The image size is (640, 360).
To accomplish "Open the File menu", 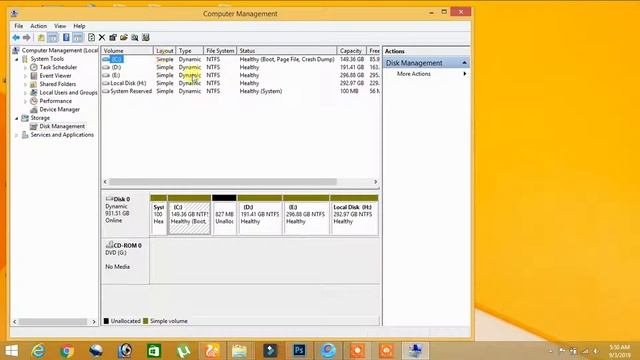I will (x=19, y=26).
